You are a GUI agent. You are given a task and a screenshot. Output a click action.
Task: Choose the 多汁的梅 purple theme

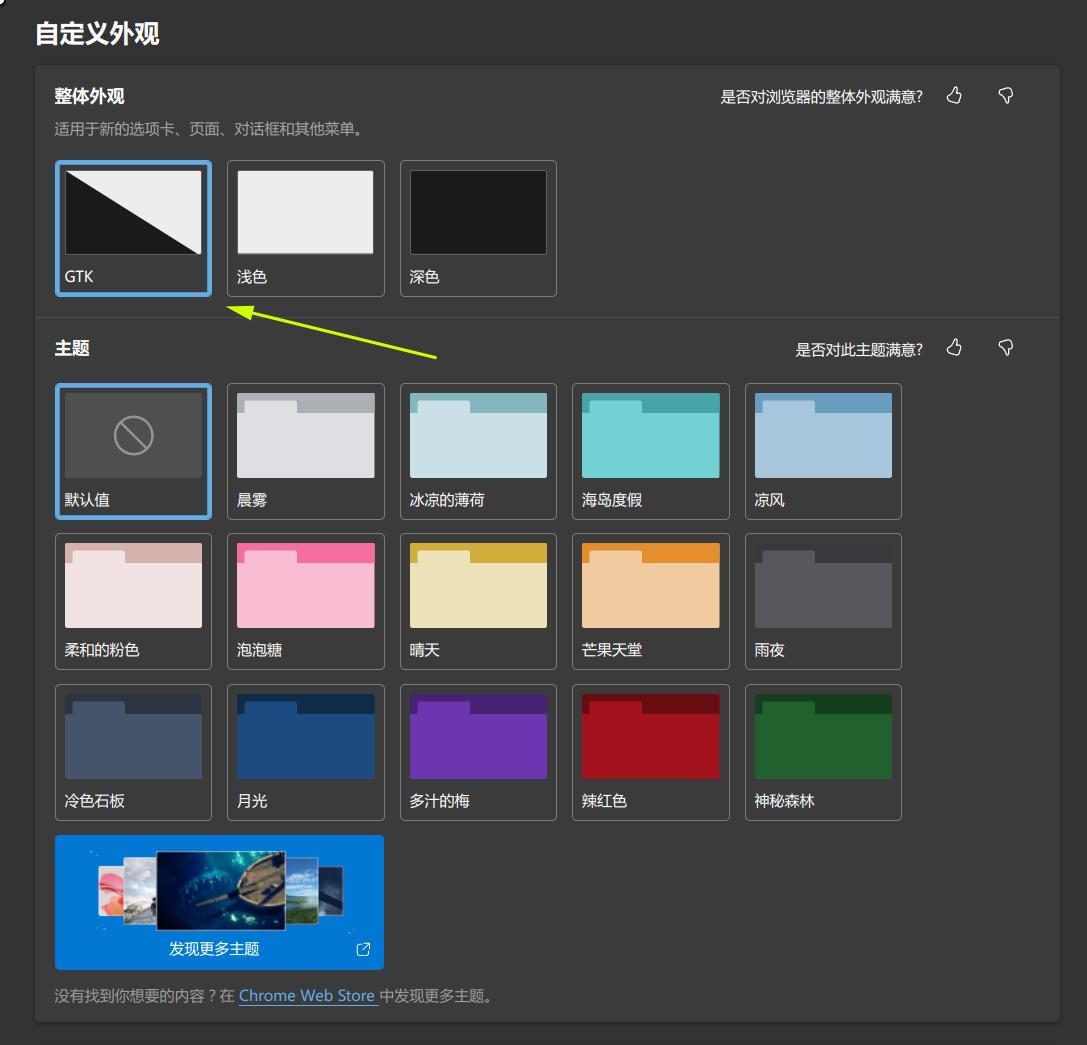(478, 752)
